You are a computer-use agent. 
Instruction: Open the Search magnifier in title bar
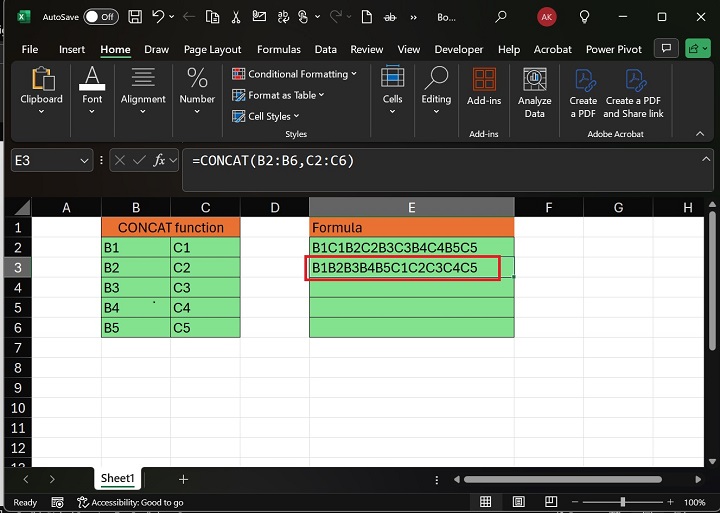tap(501, 17)
